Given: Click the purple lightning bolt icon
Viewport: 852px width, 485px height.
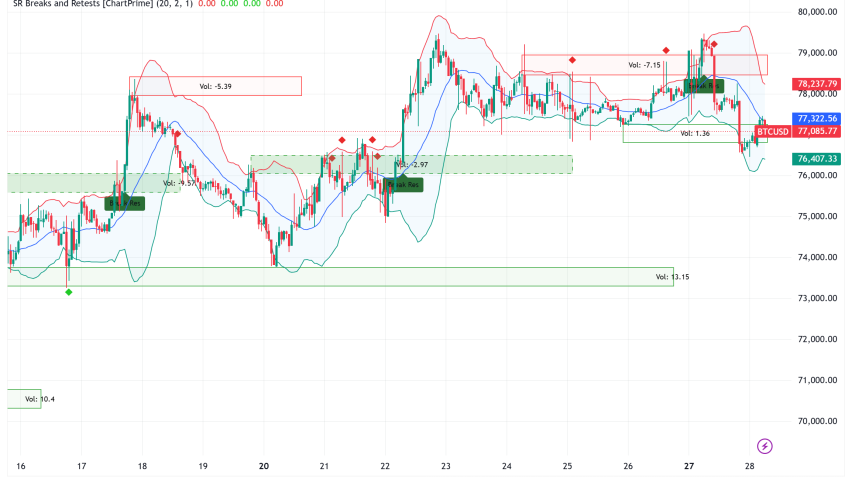Looking at the screenshot, I should point(765,445).
